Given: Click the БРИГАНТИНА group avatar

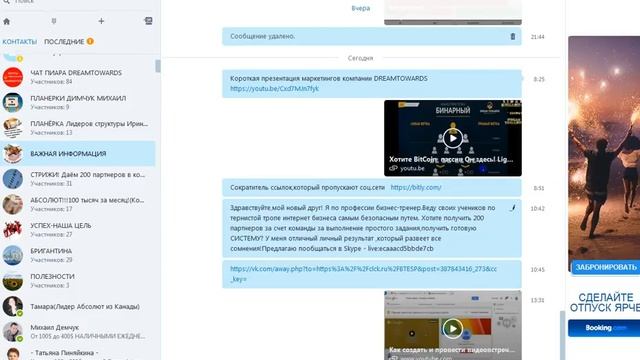Looking at the screenshot, I should (13, 255).
